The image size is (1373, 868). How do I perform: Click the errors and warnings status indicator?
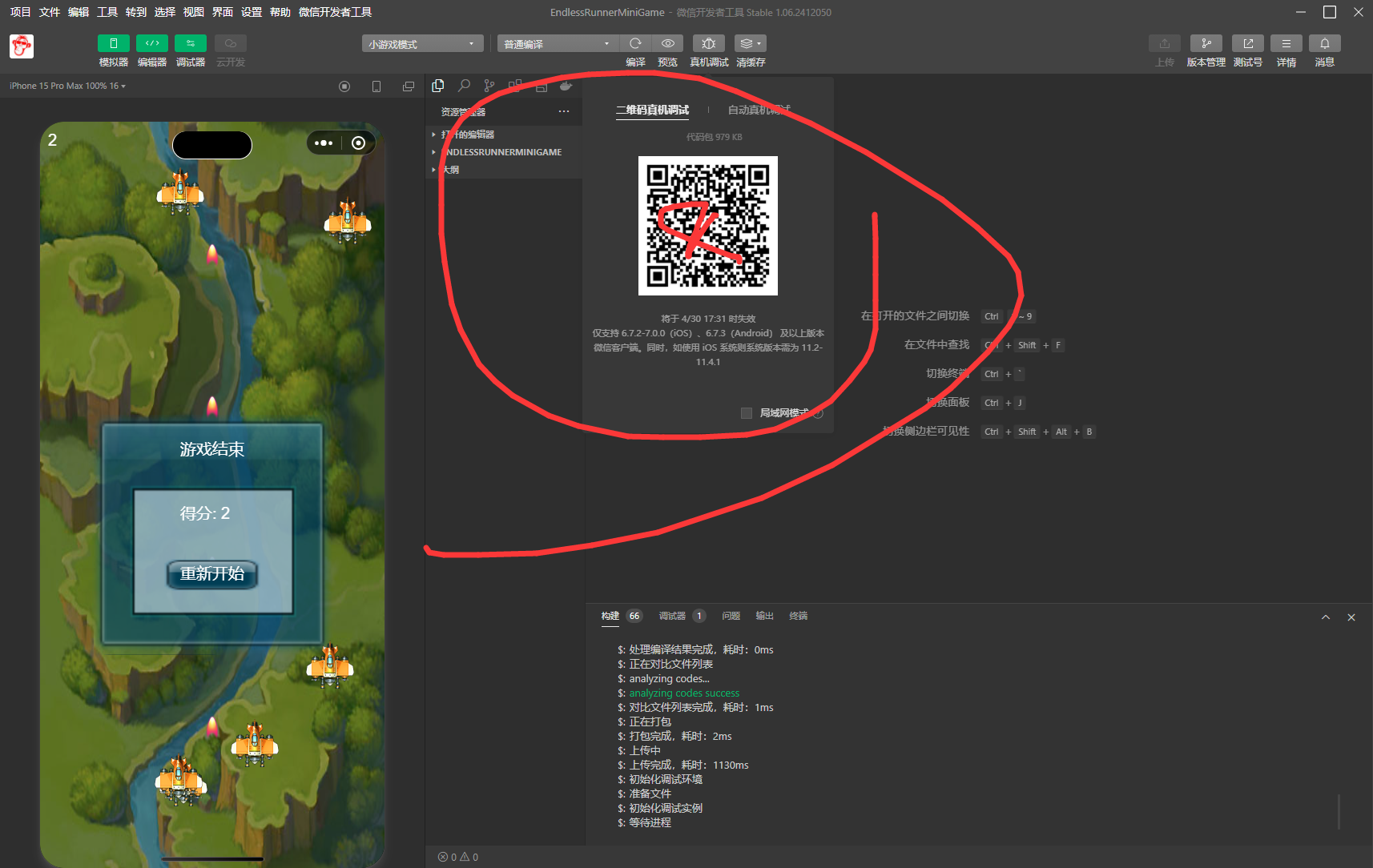click(458, 857)
